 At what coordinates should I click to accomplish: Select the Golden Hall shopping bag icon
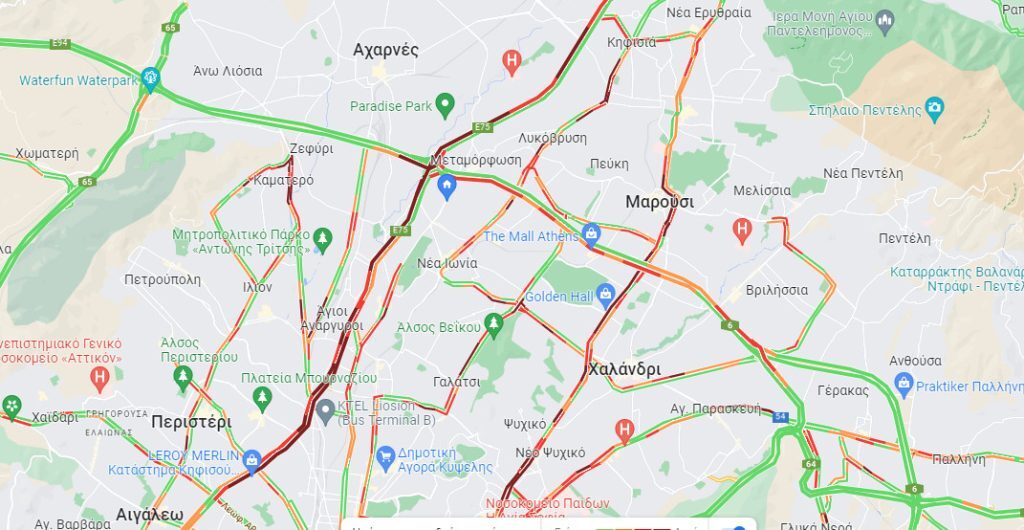(x=605, y=296)
